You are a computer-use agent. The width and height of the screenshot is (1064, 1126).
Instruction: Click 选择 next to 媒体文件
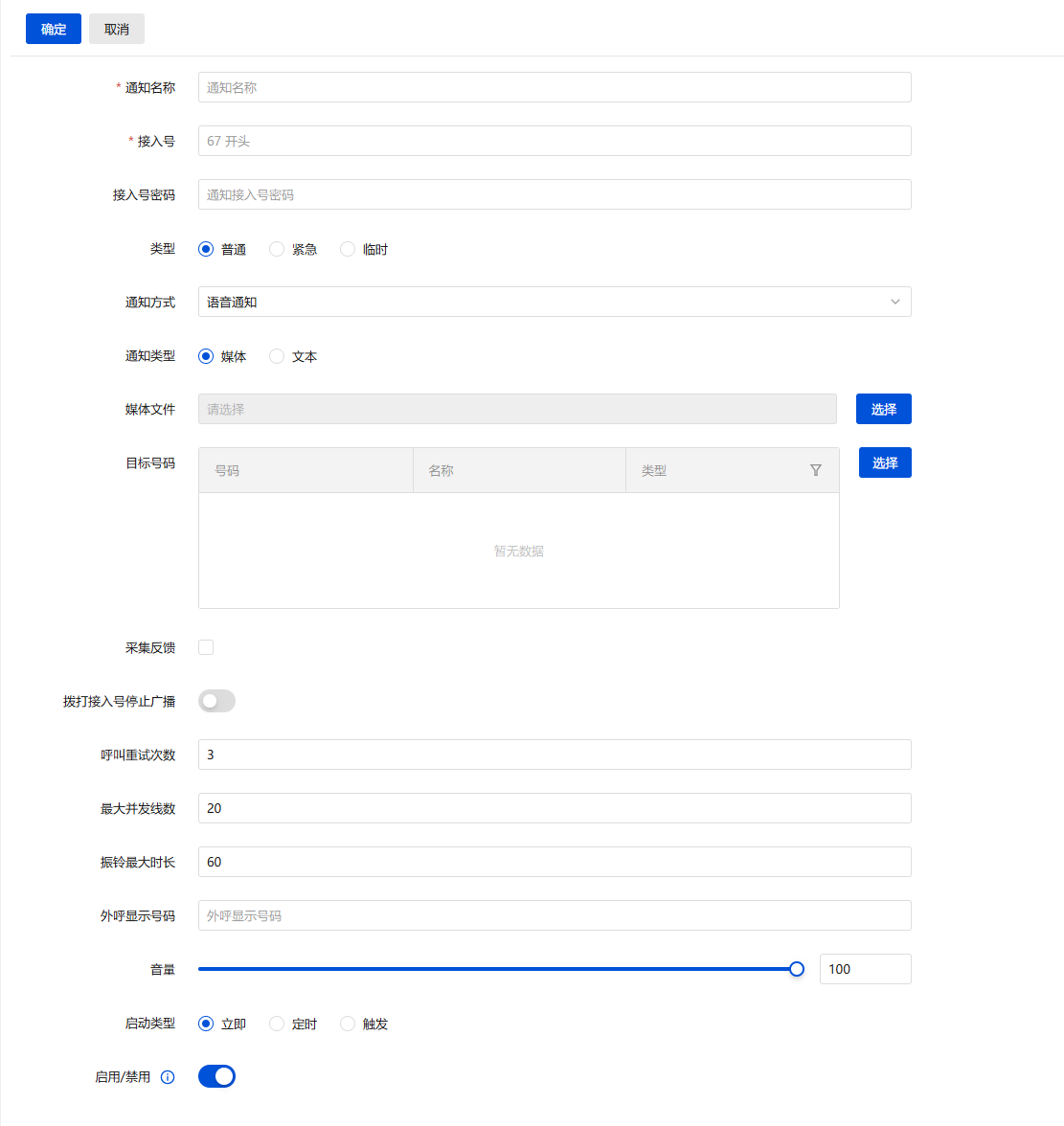[883, 409]
